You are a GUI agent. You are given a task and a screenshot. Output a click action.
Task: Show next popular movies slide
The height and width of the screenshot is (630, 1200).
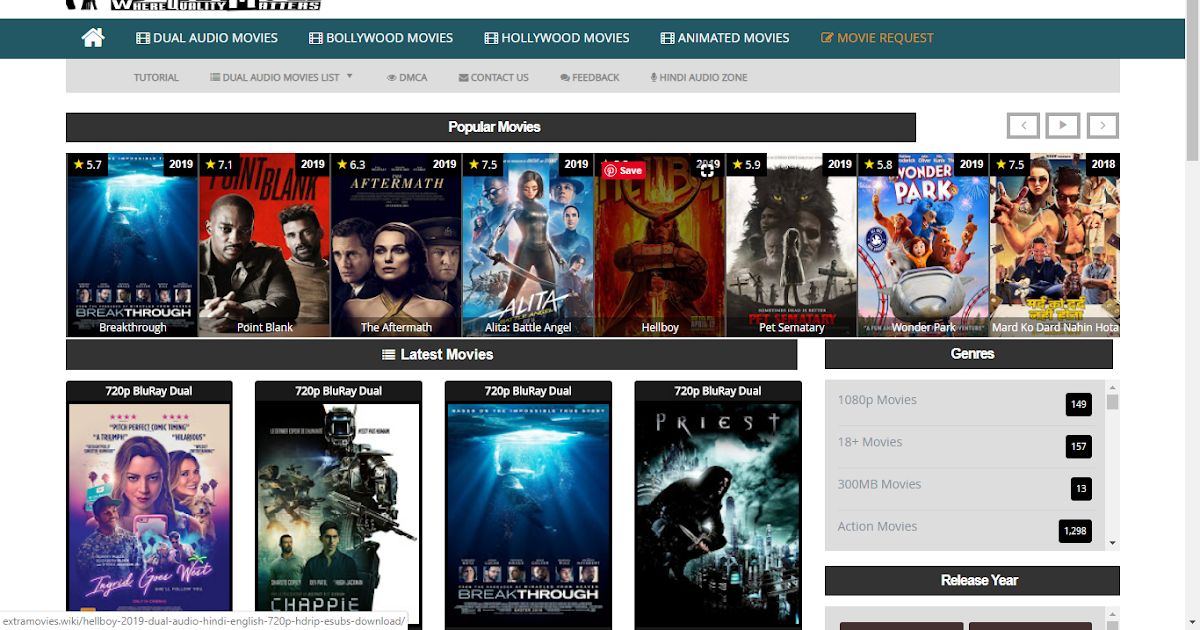pos(1102,125)
